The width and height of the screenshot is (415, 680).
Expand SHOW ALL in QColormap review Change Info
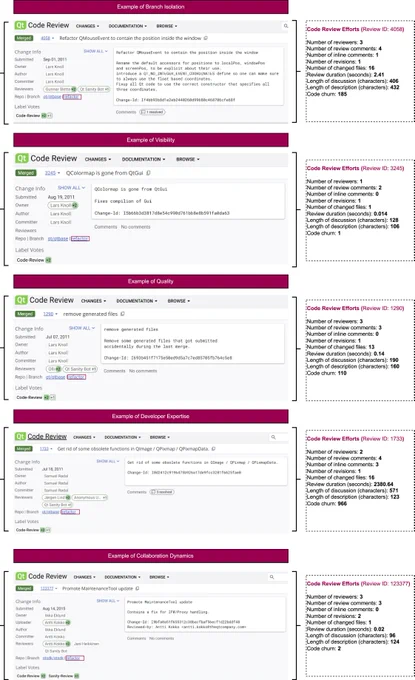pyautogui.click(x=72, y=188)
